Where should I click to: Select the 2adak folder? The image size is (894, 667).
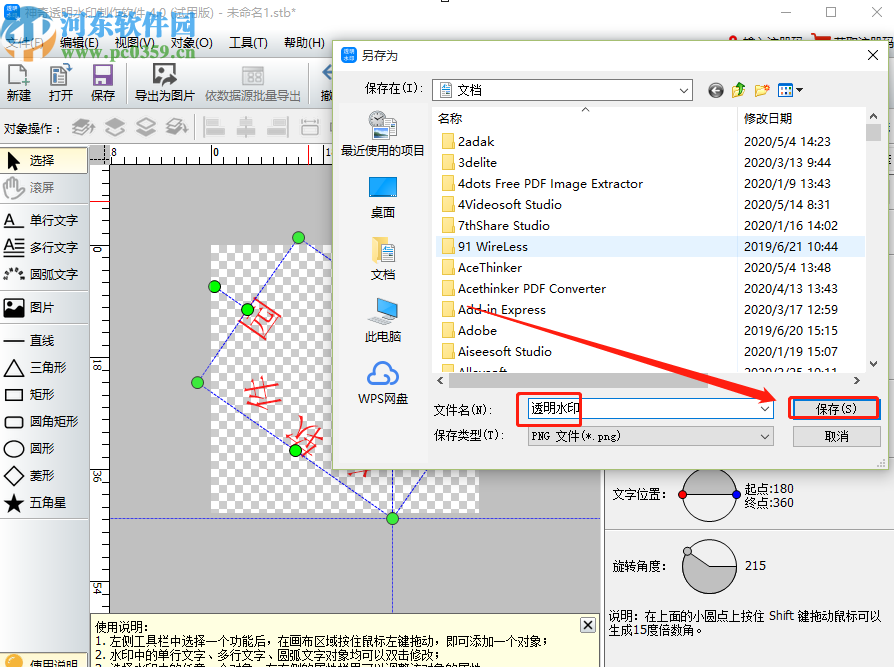click(x=476, y=141)
